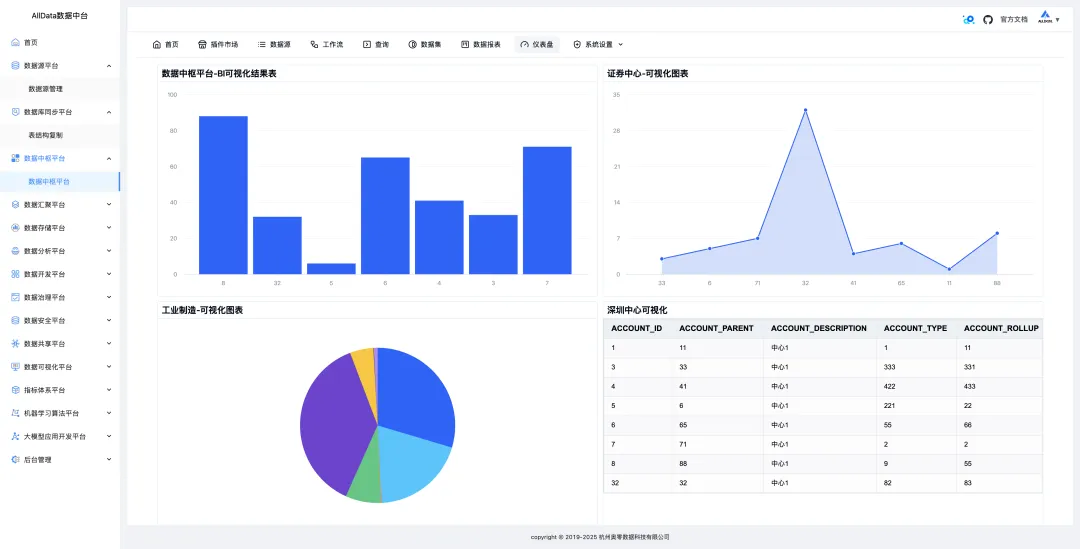Click the blue icon beside GitHub
This screenshot has height=549, width=1080.
click(968, 20)
